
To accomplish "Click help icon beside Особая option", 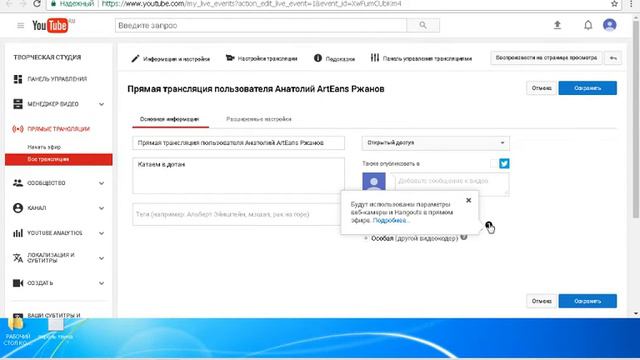I will [464, 237].
